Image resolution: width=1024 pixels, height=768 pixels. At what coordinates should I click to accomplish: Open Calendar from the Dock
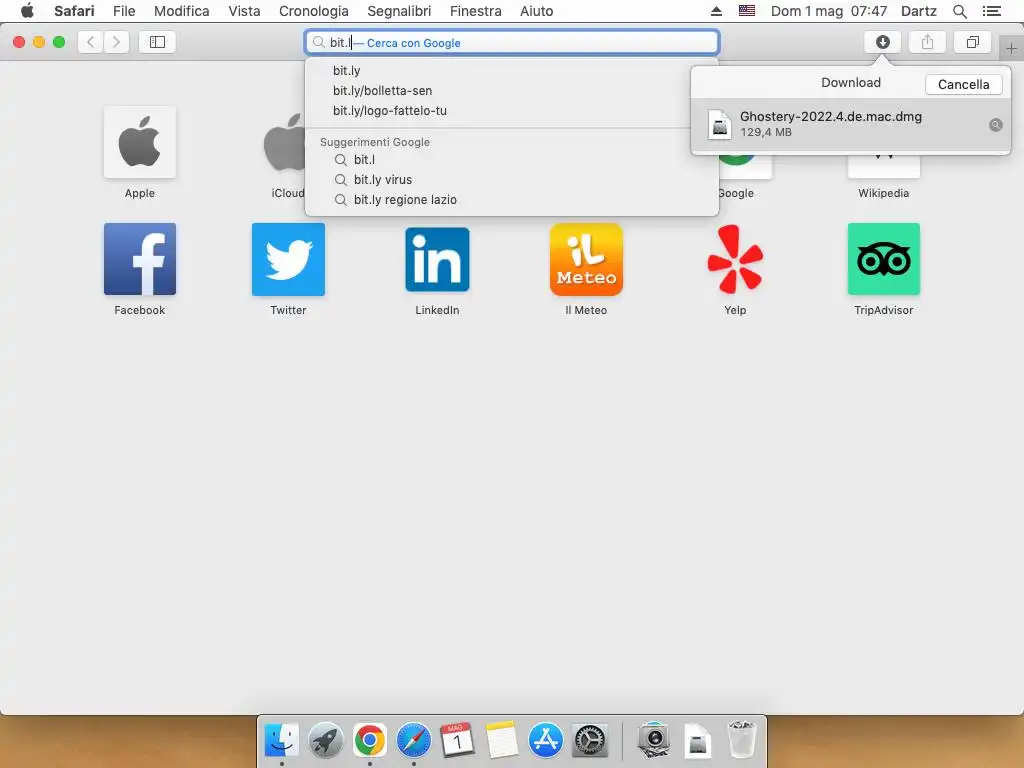click(458, 740)
